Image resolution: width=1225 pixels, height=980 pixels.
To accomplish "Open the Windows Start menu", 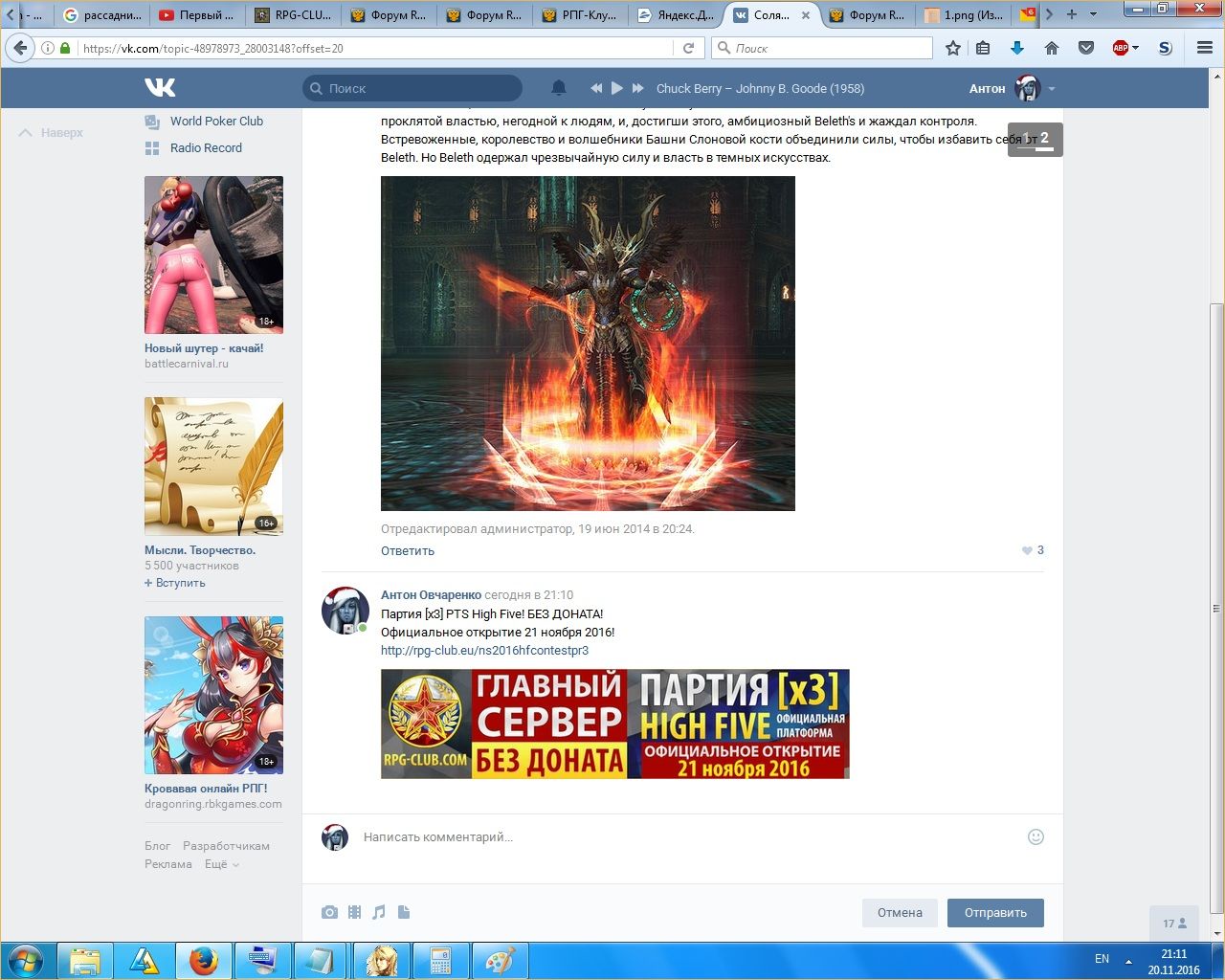I will (x=26, y=960).
